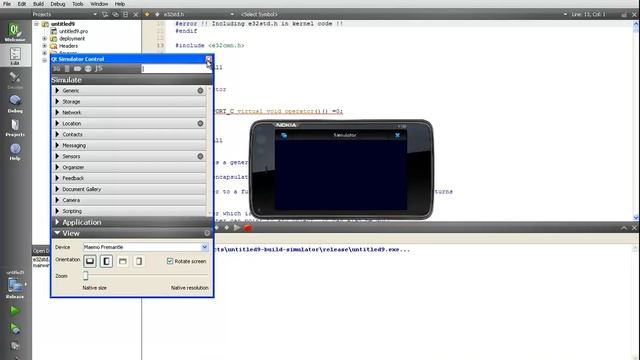Click the Generic section status indicator
Viewport: 640px width, 360px height.
(200, 91)
